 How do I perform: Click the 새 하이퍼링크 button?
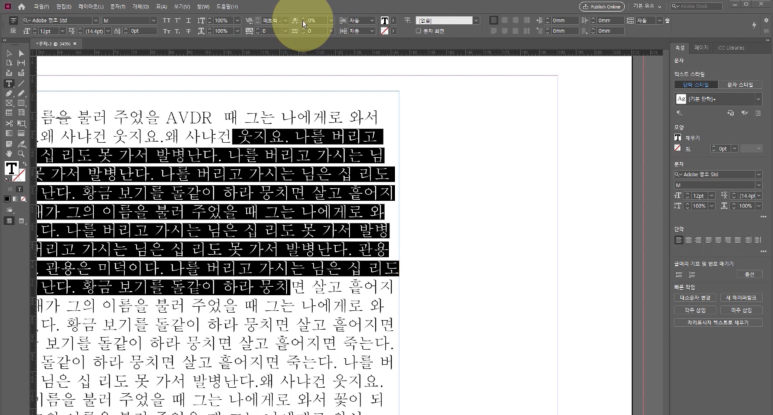[x=741, y=298]
